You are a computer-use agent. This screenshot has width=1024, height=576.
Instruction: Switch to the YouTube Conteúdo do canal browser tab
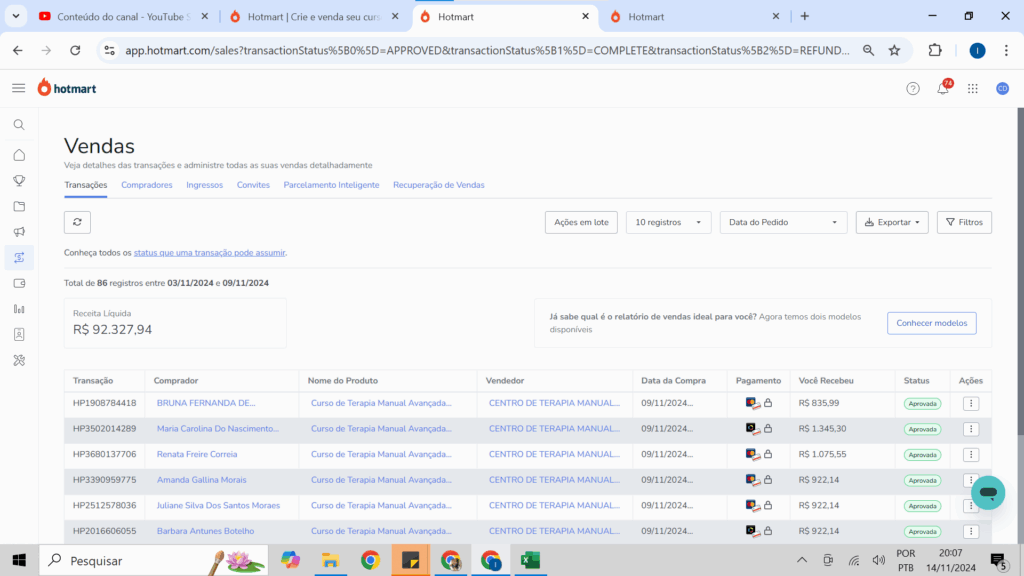(x=123, y=16)
